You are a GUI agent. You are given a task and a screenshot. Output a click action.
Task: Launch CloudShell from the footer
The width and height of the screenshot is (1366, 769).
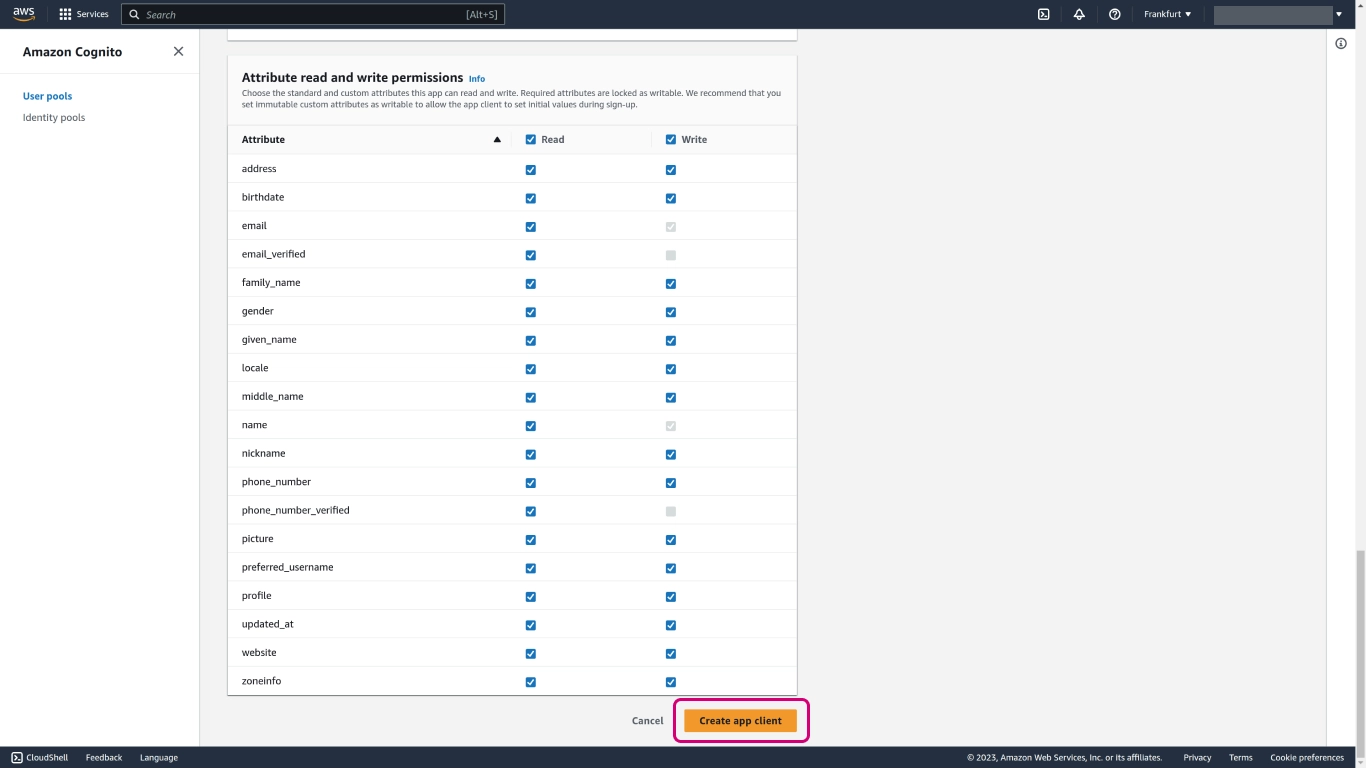pos(39,757)
